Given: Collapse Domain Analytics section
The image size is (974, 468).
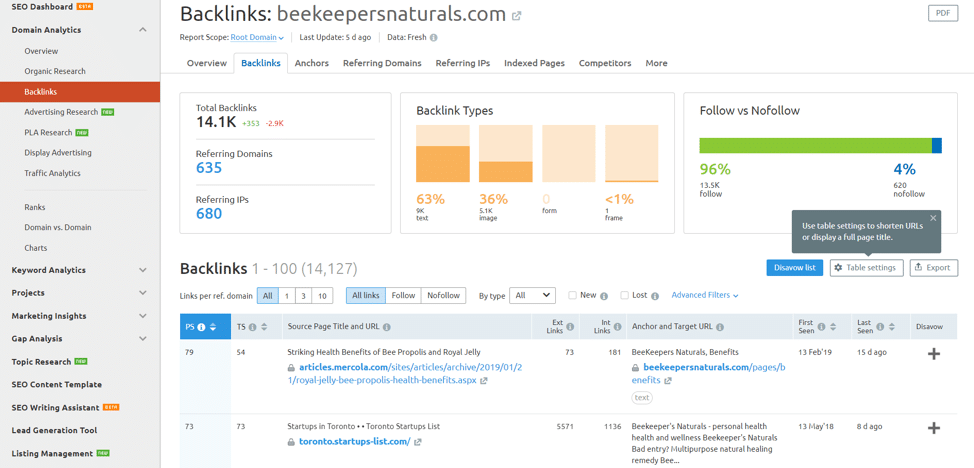Looking at the screenshot, I should tap(143, 30).
